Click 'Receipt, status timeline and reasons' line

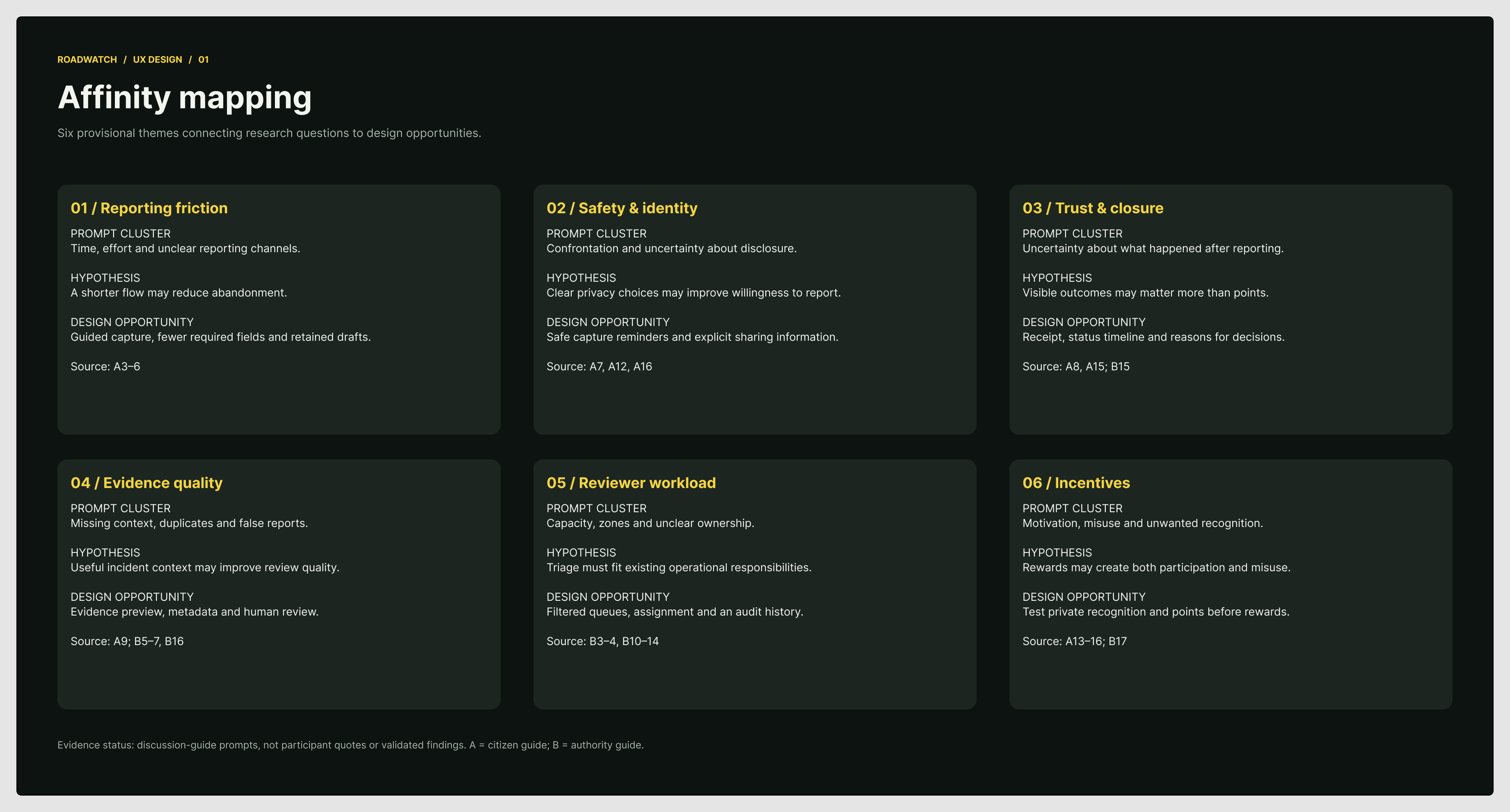coord(1153,337)
